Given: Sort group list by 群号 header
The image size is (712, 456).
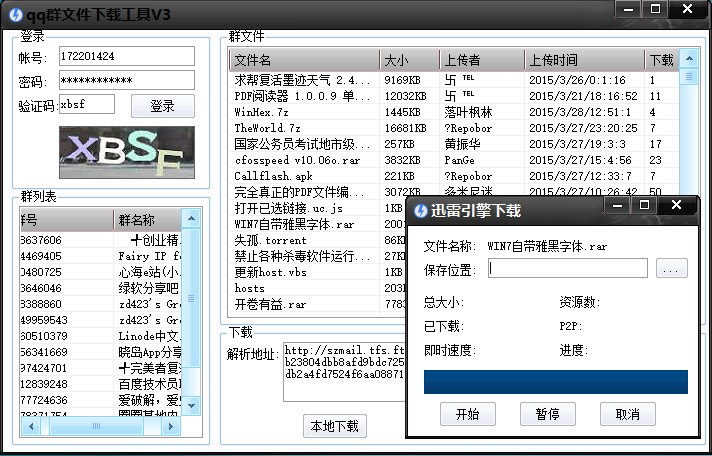Looking at the screenshot, I should (67, 220).
